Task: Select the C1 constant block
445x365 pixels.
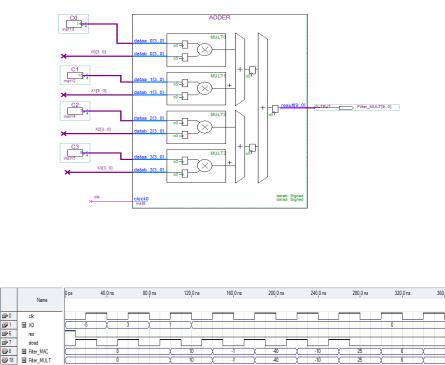Action: [x=75, y=75]
